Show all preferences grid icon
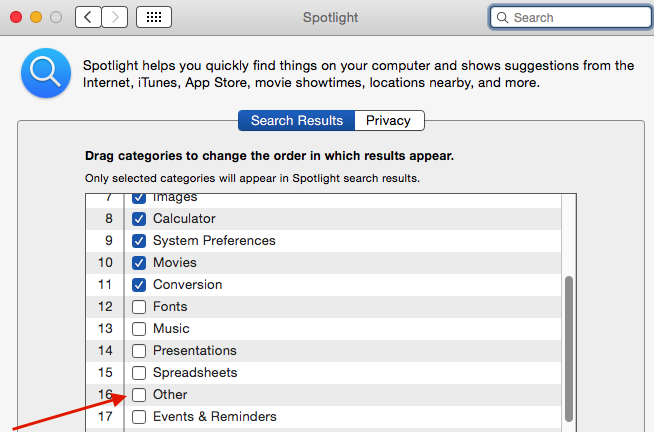Image resolution: width=654 pixels, height=432 pixels. pos(154,17)
